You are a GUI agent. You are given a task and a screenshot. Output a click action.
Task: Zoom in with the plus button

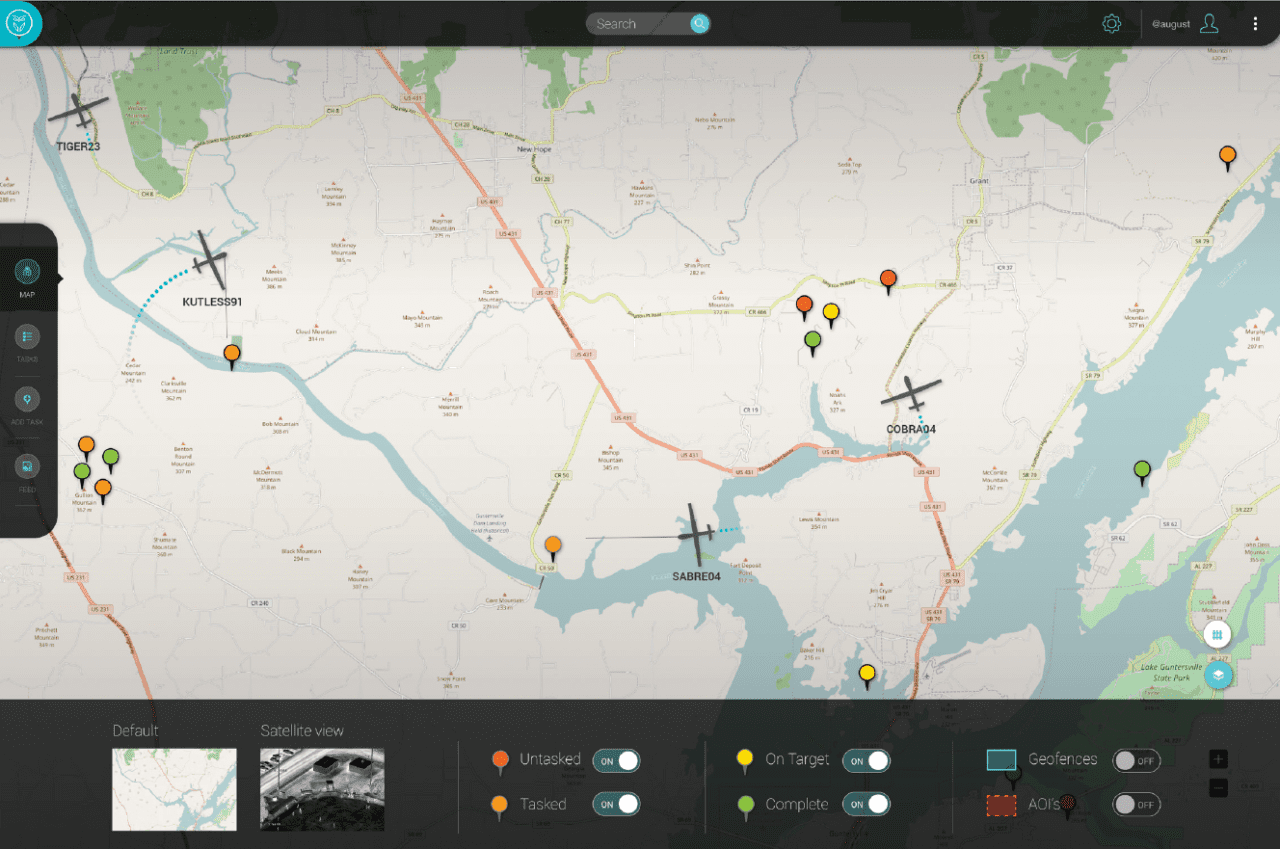pos(1218,759)
